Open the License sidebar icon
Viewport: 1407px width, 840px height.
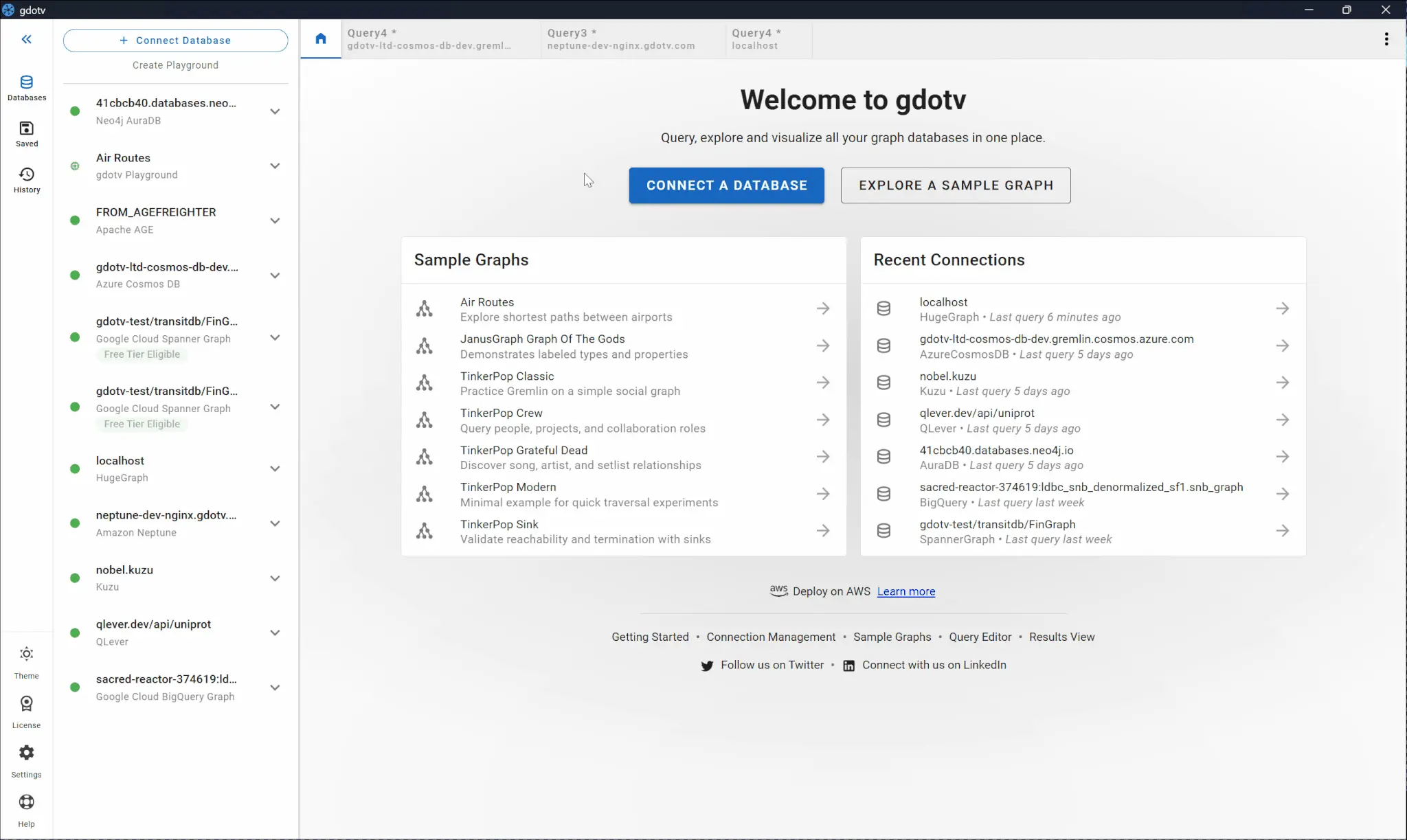tap(26, 704)
